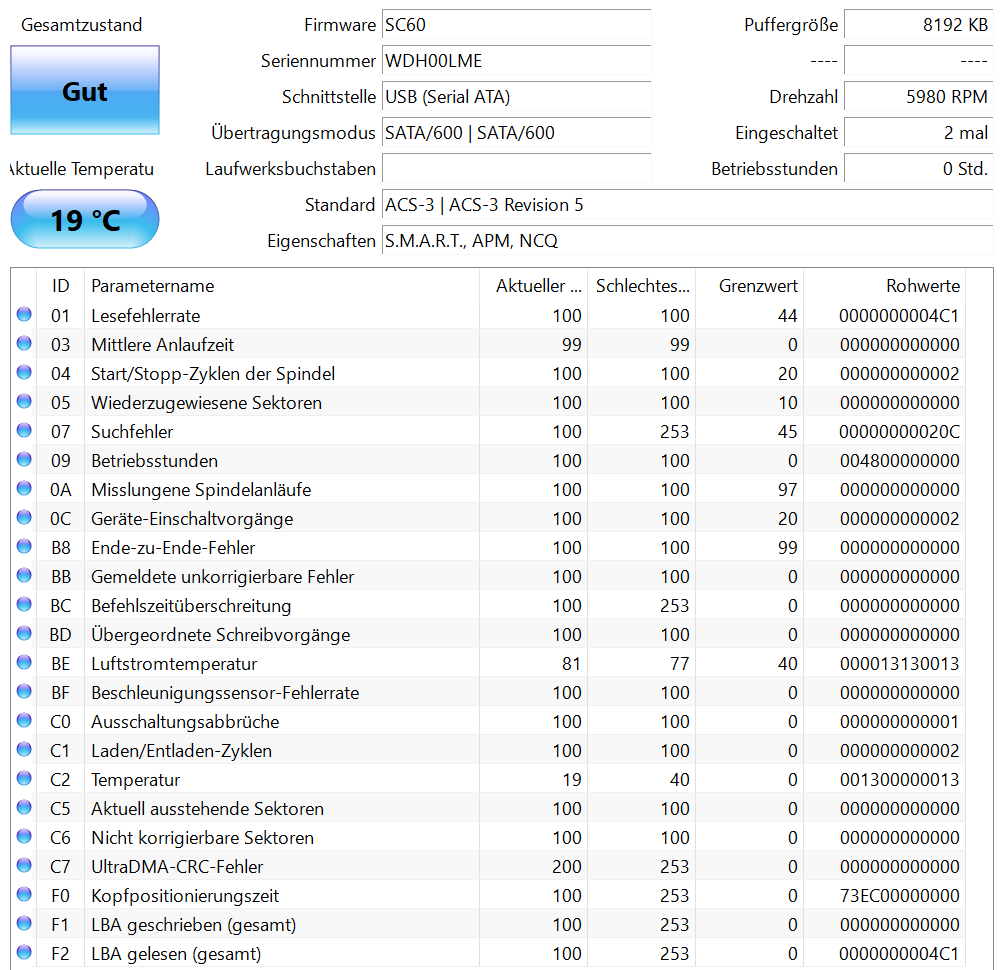
Task: Click the Firmware field showing SC60
Action: [517, 25]
